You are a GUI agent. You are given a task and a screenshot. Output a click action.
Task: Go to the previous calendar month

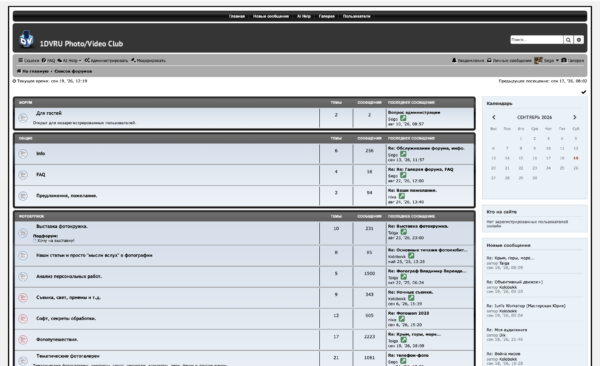tap(494, 117)
